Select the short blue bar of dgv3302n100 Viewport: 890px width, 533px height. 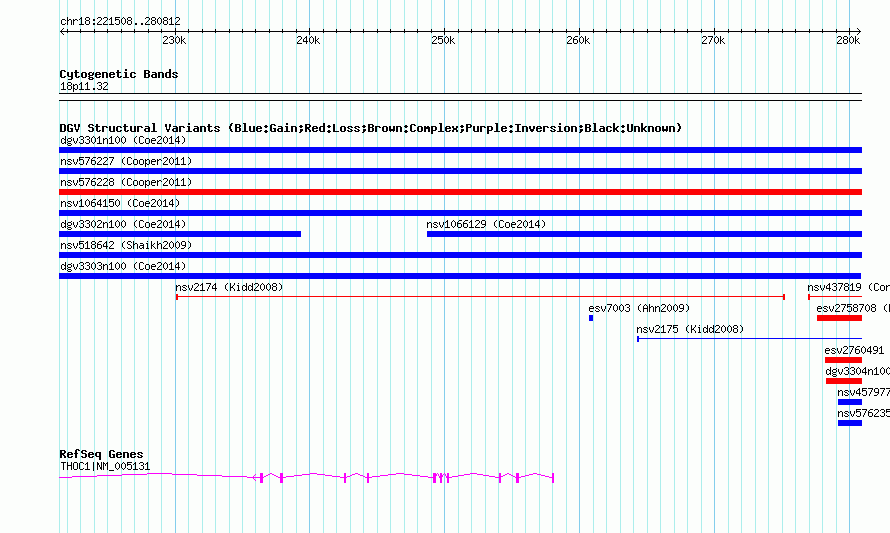(180, 234)
